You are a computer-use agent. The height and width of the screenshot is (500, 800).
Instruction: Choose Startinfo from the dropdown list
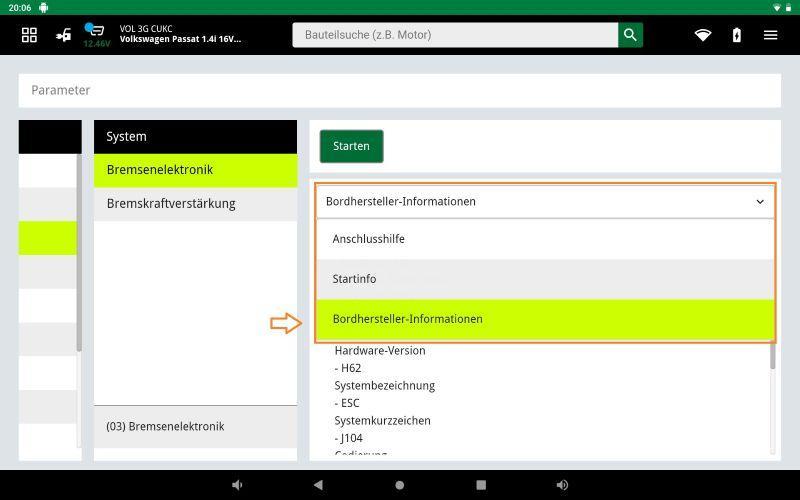click(x=545, y=279)
